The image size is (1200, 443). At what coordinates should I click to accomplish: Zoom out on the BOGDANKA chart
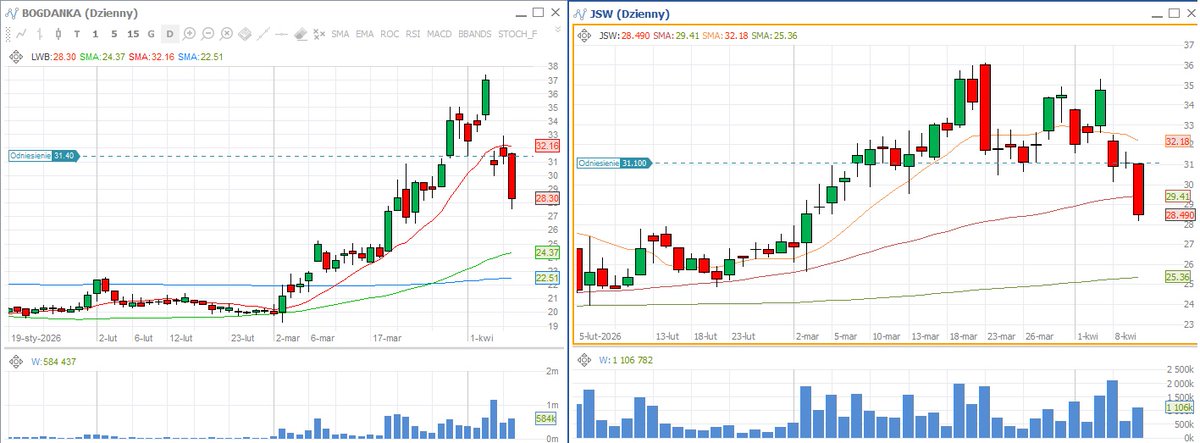point(208,34)
